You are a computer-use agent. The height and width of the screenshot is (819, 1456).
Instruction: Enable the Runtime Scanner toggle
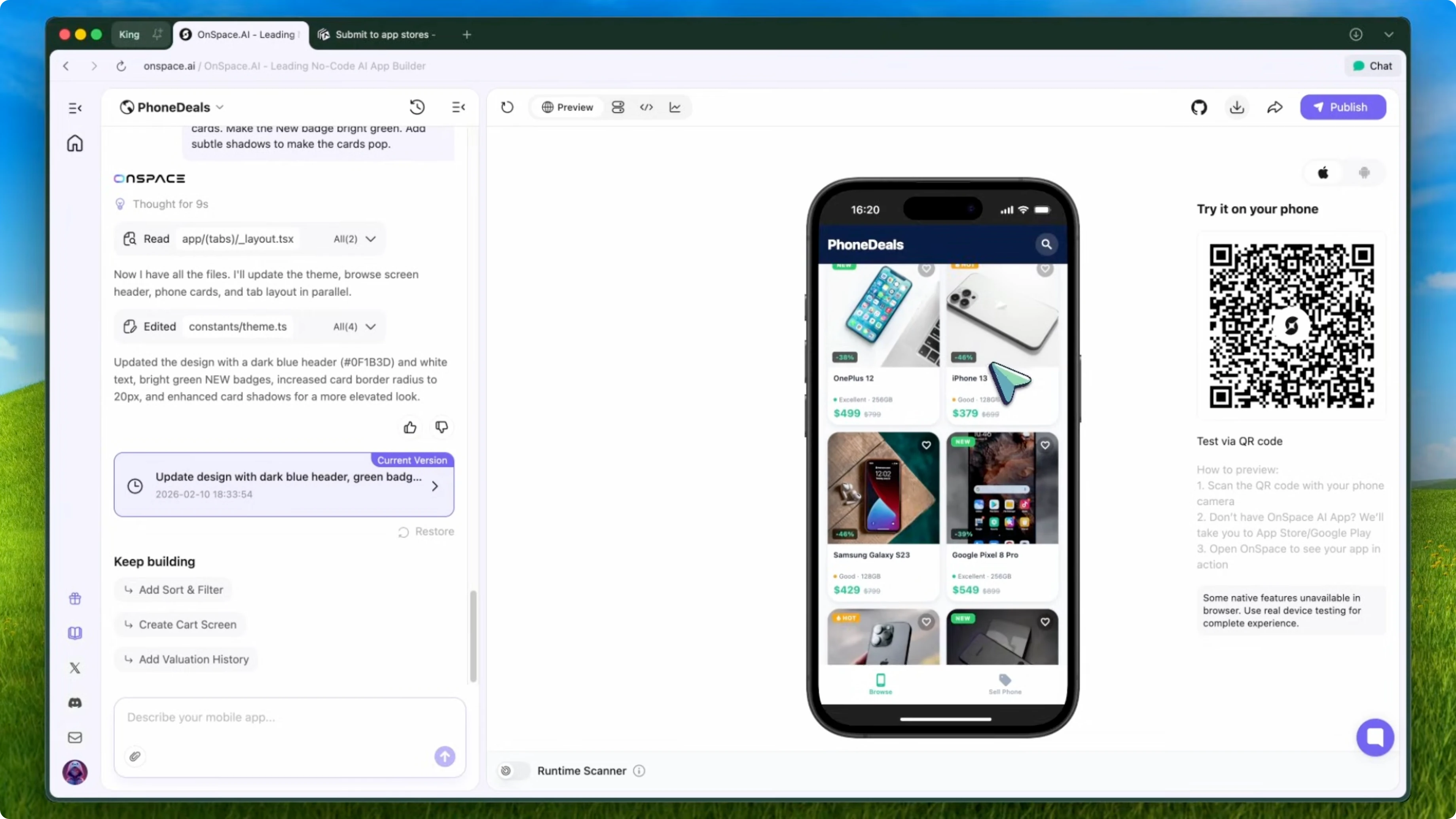512,770
